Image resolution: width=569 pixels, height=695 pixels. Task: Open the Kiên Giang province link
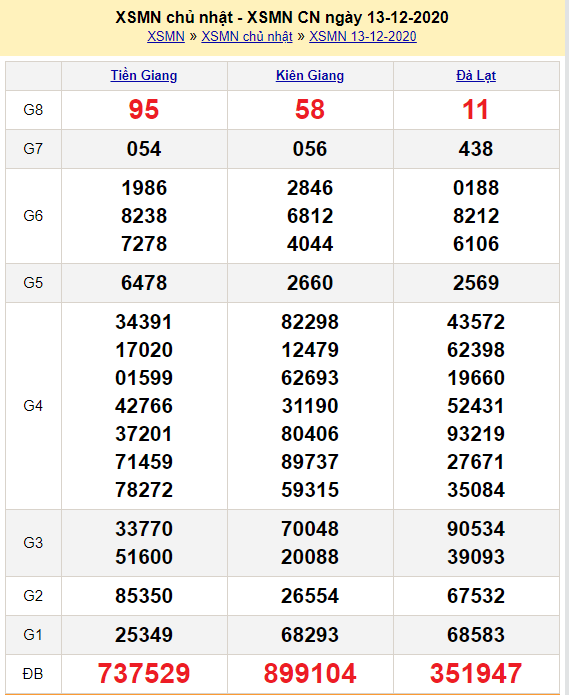310,75
